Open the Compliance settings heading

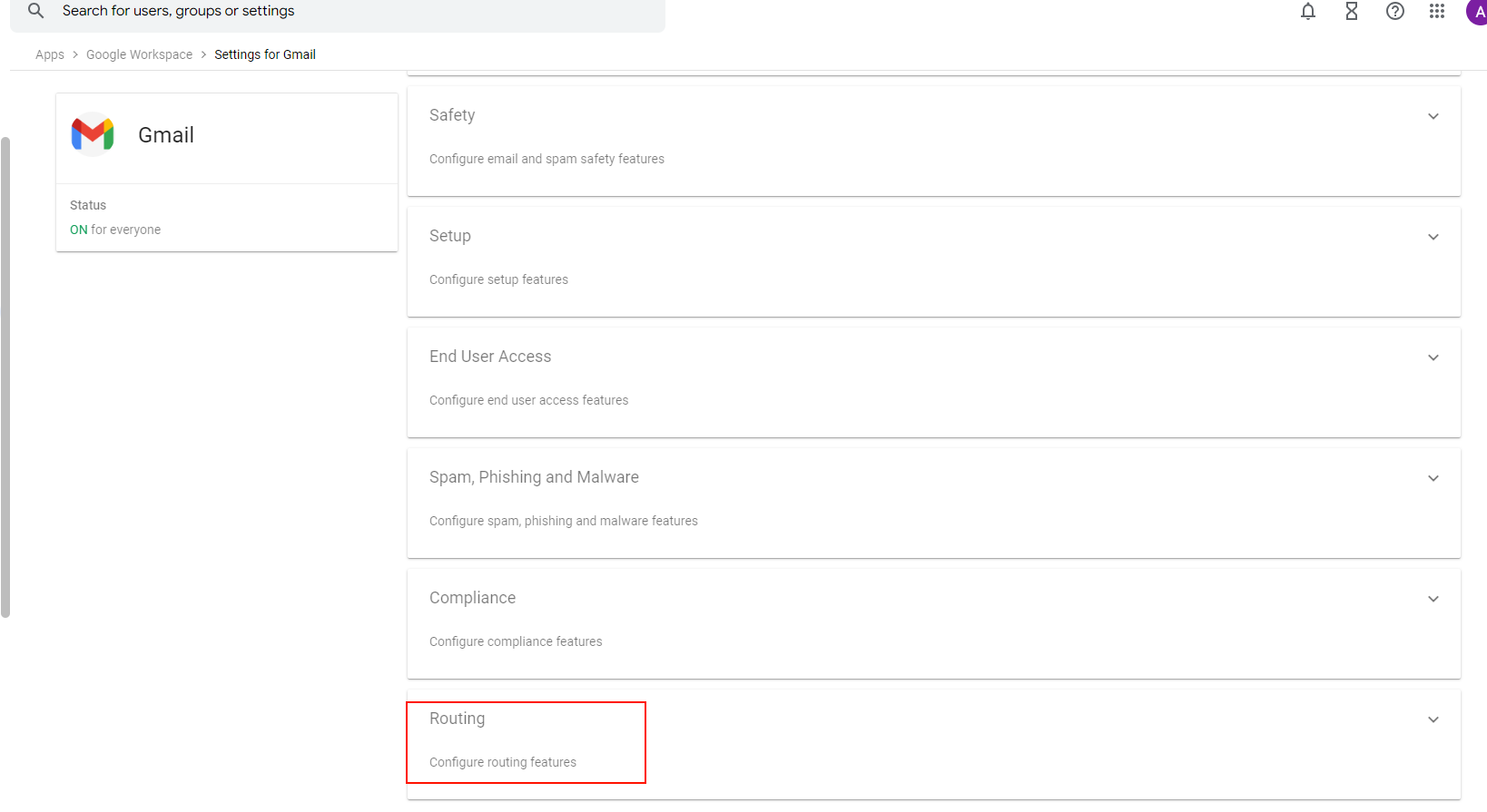click(x=472, y=598)
